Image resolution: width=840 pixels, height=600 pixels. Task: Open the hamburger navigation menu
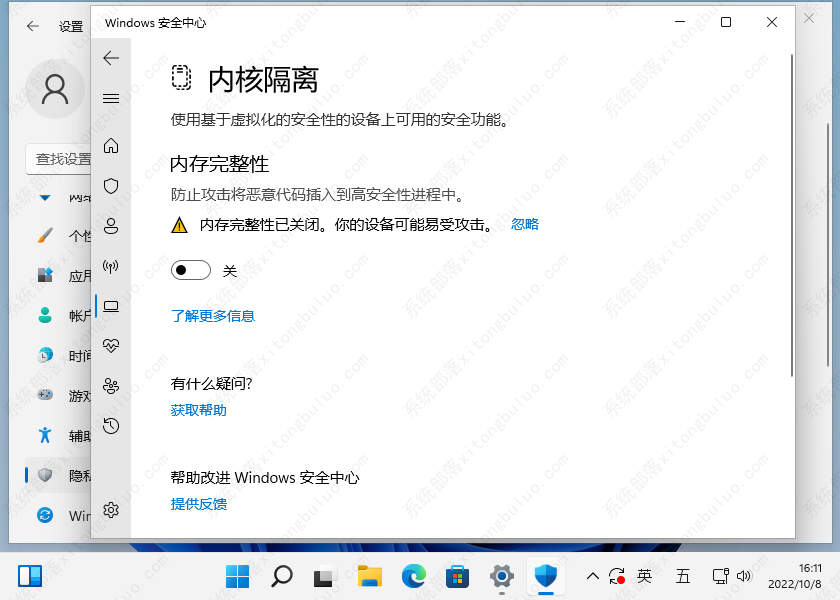pos(111,98)
